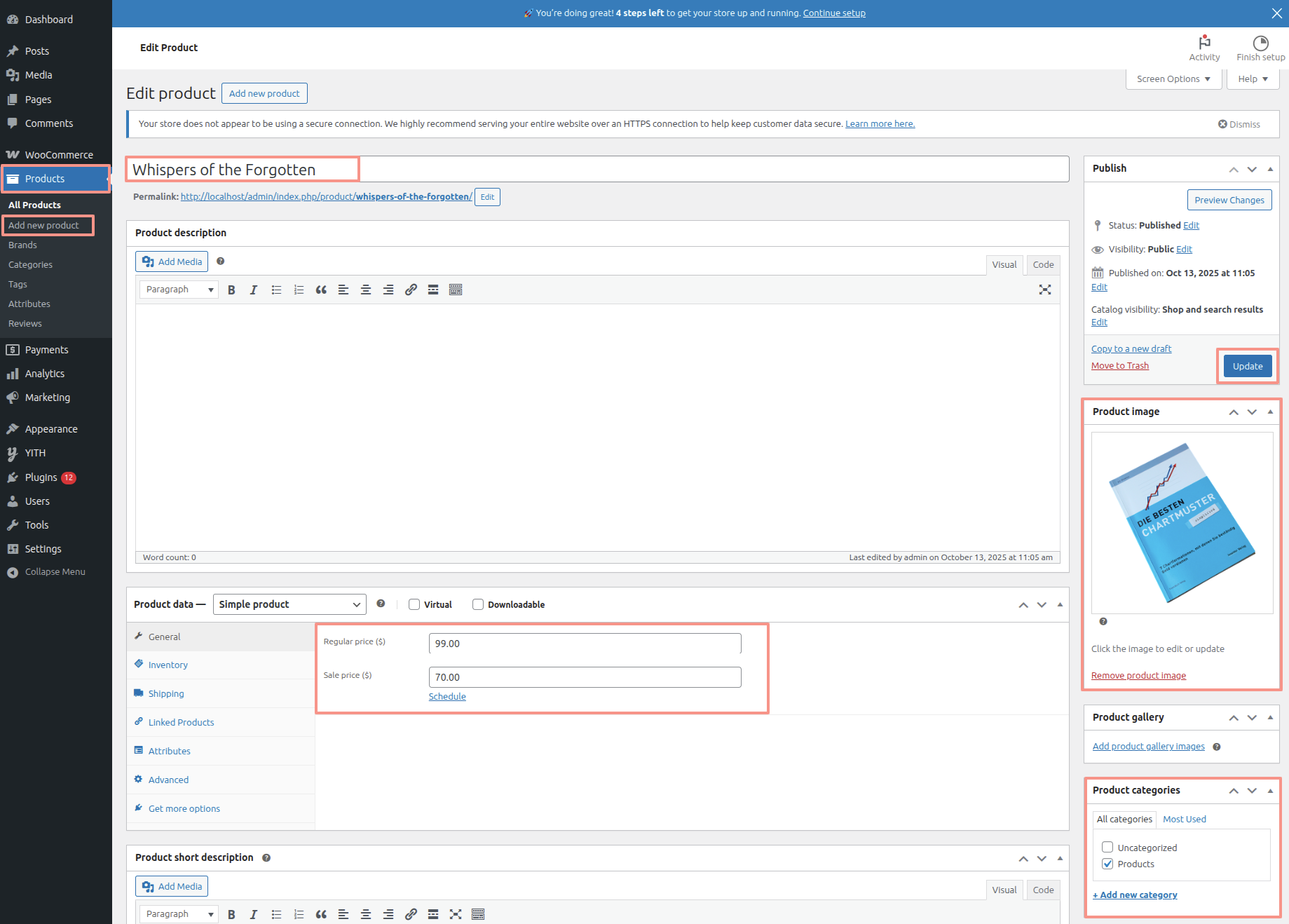
Task: Switch description editor to Code tab
Action: pos(1043,265)
